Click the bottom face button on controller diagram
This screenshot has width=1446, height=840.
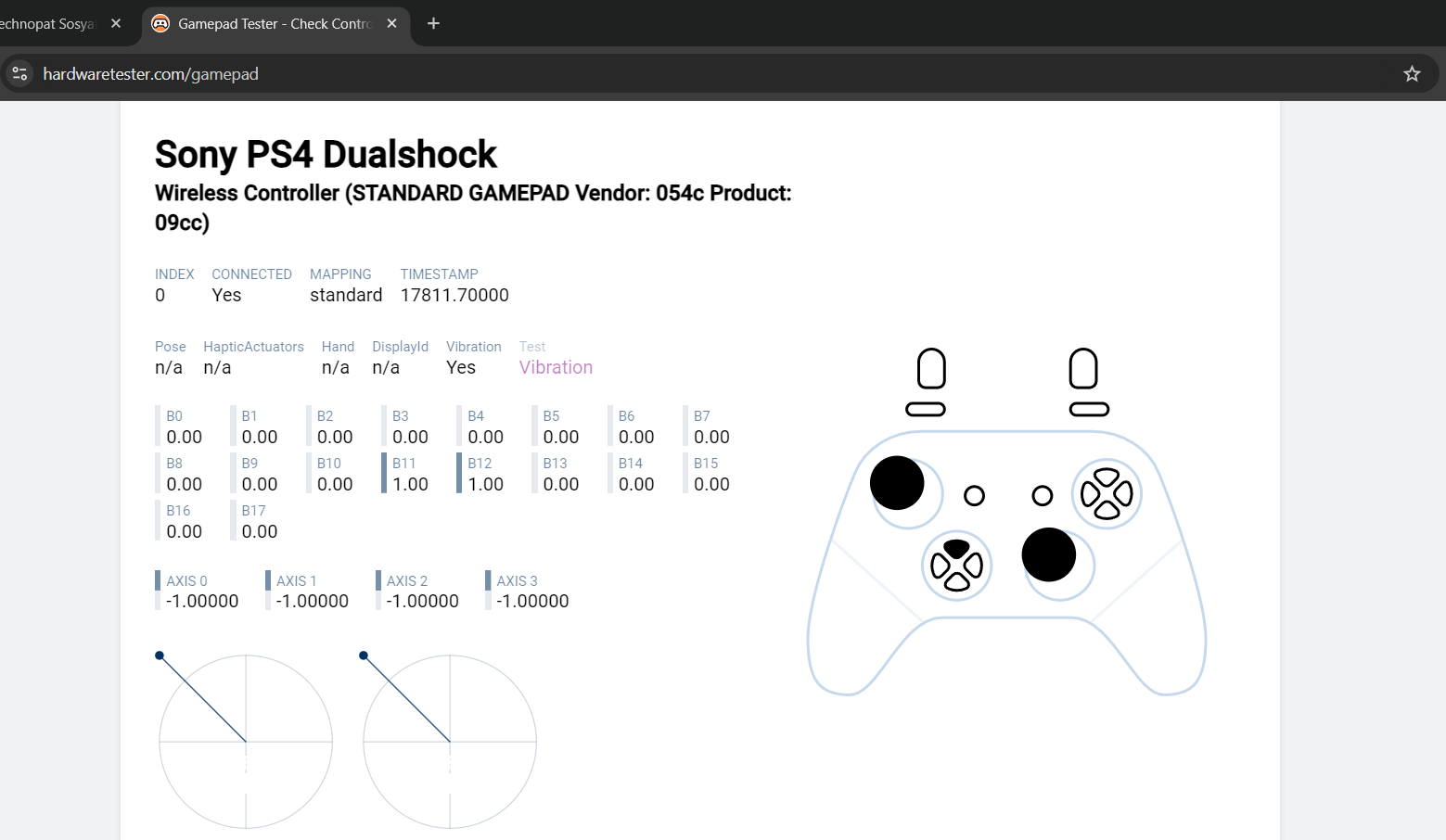tap(1107, 511)
